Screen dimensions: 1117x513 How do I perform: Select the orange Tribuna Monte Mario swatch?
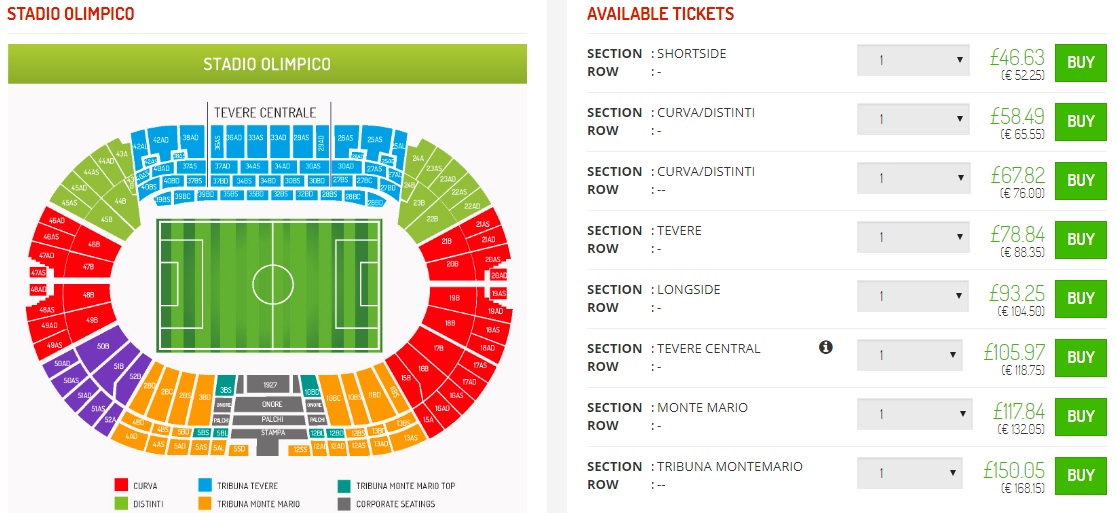tap(207, 503)
